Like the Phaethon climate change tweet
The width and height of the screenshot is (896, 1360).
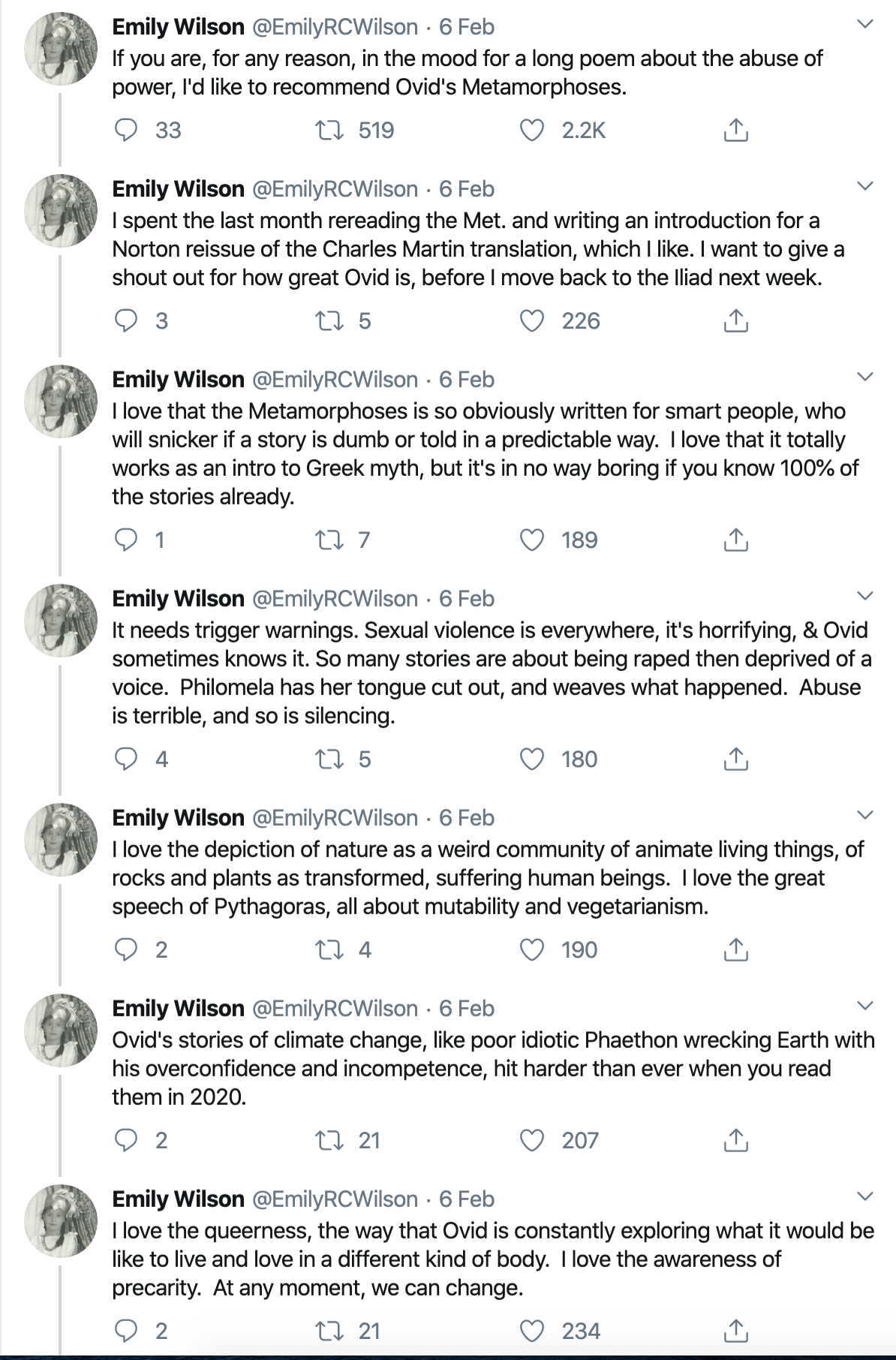tap(532, 1141)
